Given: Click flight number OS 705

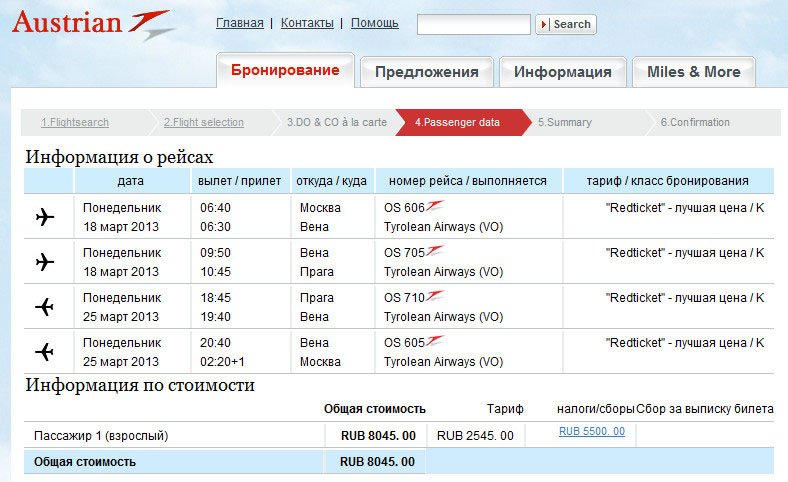Looking at the screenshot, I should point(405,253).
